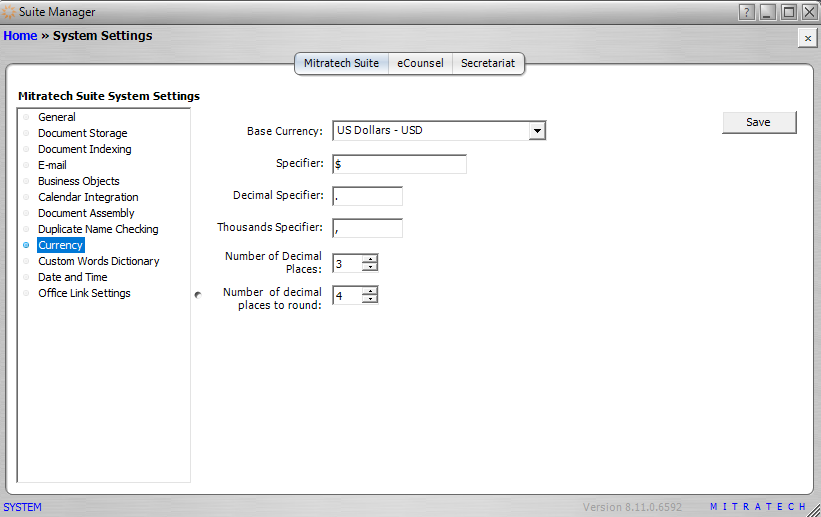Viewport: 821px width, 517px height.
Task: Click the SYSTEM user label in status bar
Action: coord(23,507)
